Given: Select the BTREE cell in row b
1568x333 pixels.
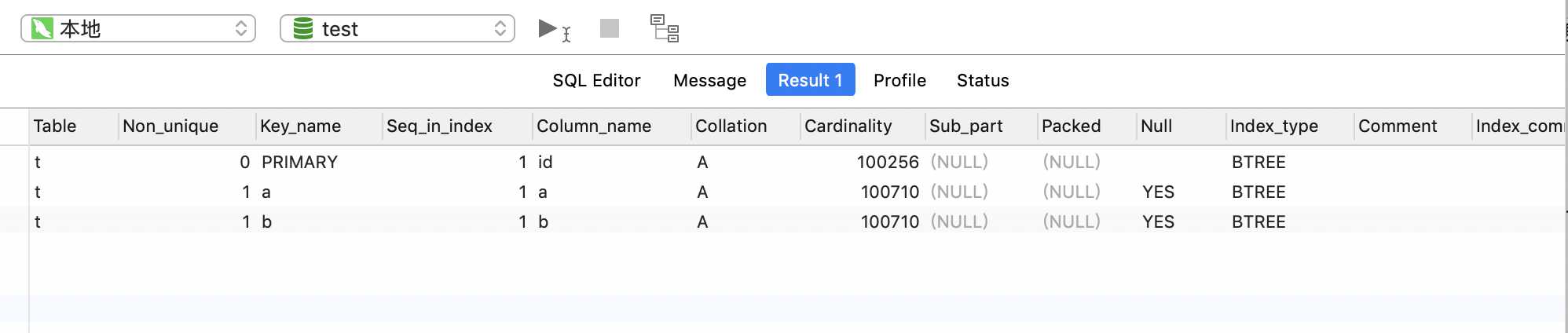Looking at the screenshot, I should pyautogui.click(x=1258, y=221).
